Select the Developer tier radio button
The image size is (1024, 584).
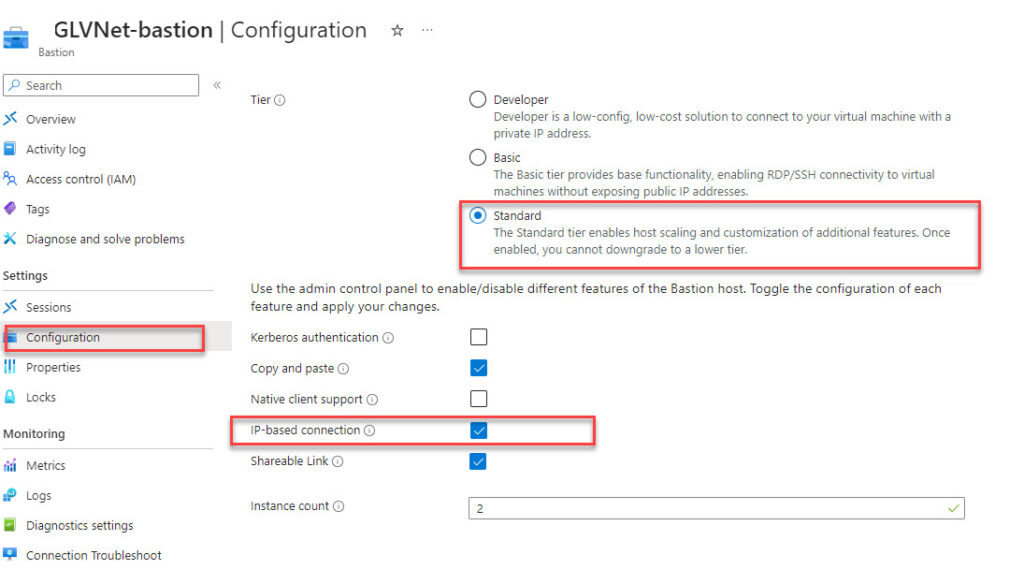point(478,100)
